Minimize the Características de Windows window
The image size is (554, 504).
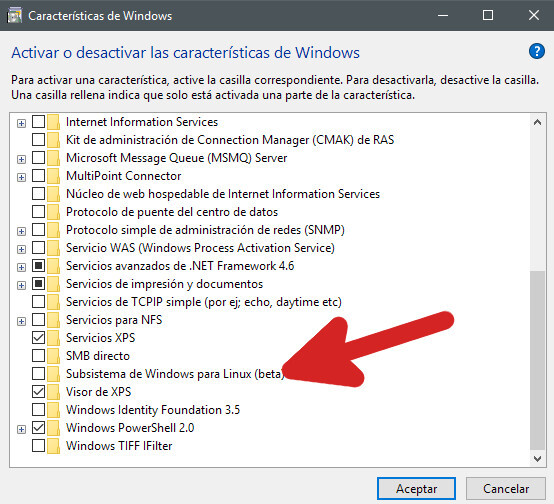pos(443,15)
